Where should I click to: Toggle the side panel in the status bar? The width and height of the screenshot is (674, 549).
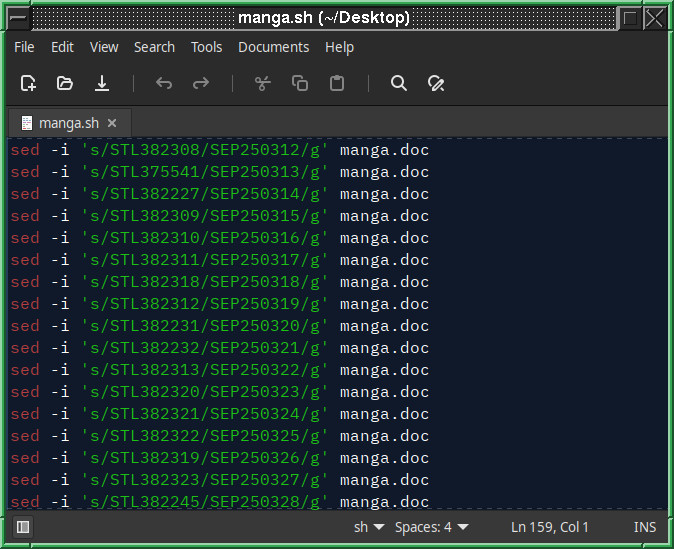coord(23,527)
